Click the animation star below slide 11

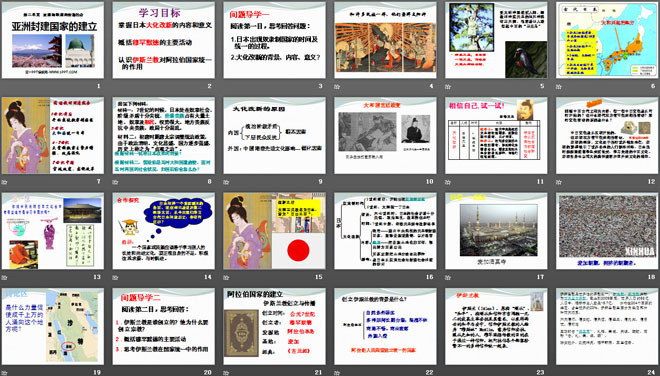point(448,182)
